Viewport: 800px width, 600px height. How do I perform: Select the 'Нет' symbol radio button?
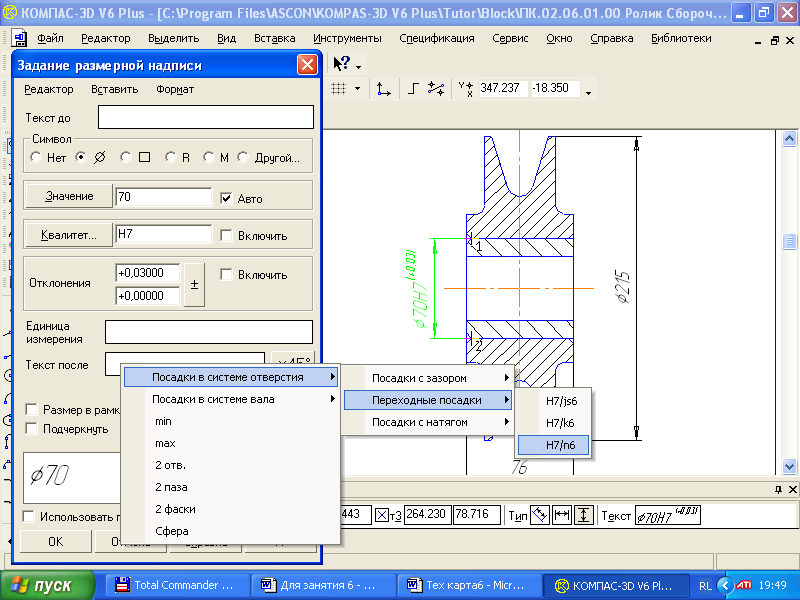click(x=36, y=157)
